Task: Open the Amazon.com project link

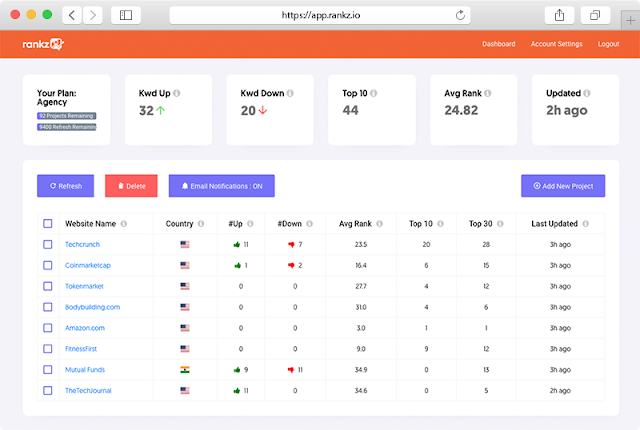Action: click(85, 328)
